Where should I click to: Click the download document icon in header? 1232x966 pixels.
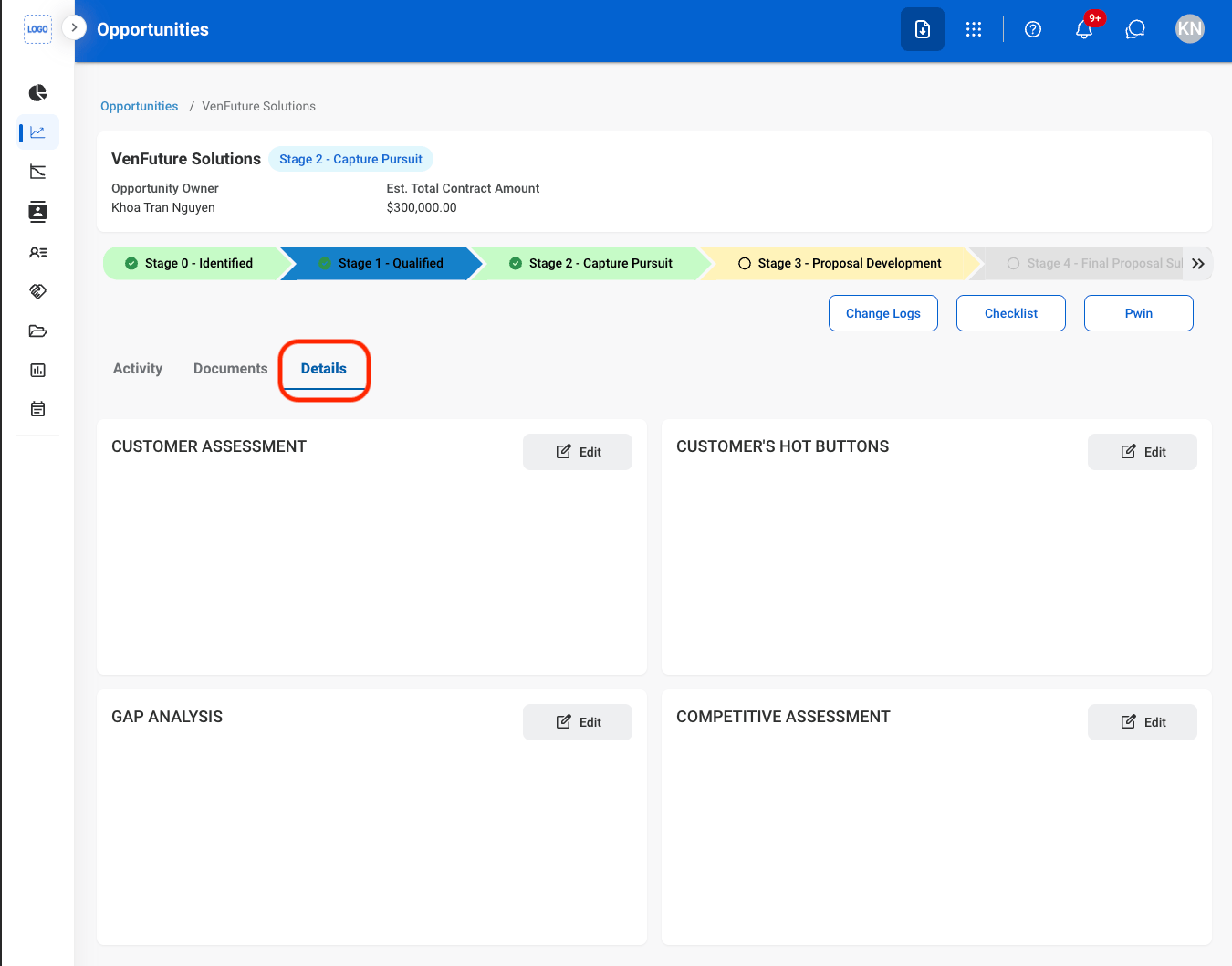(x=923, y=29)
